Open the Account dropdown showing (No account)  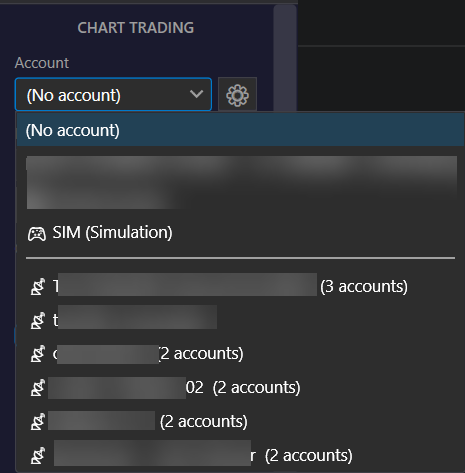pos(113,94)
